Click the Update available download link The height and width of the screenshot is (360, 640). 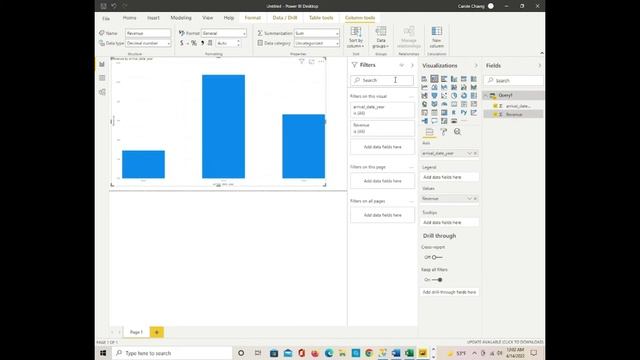point(505,342)
